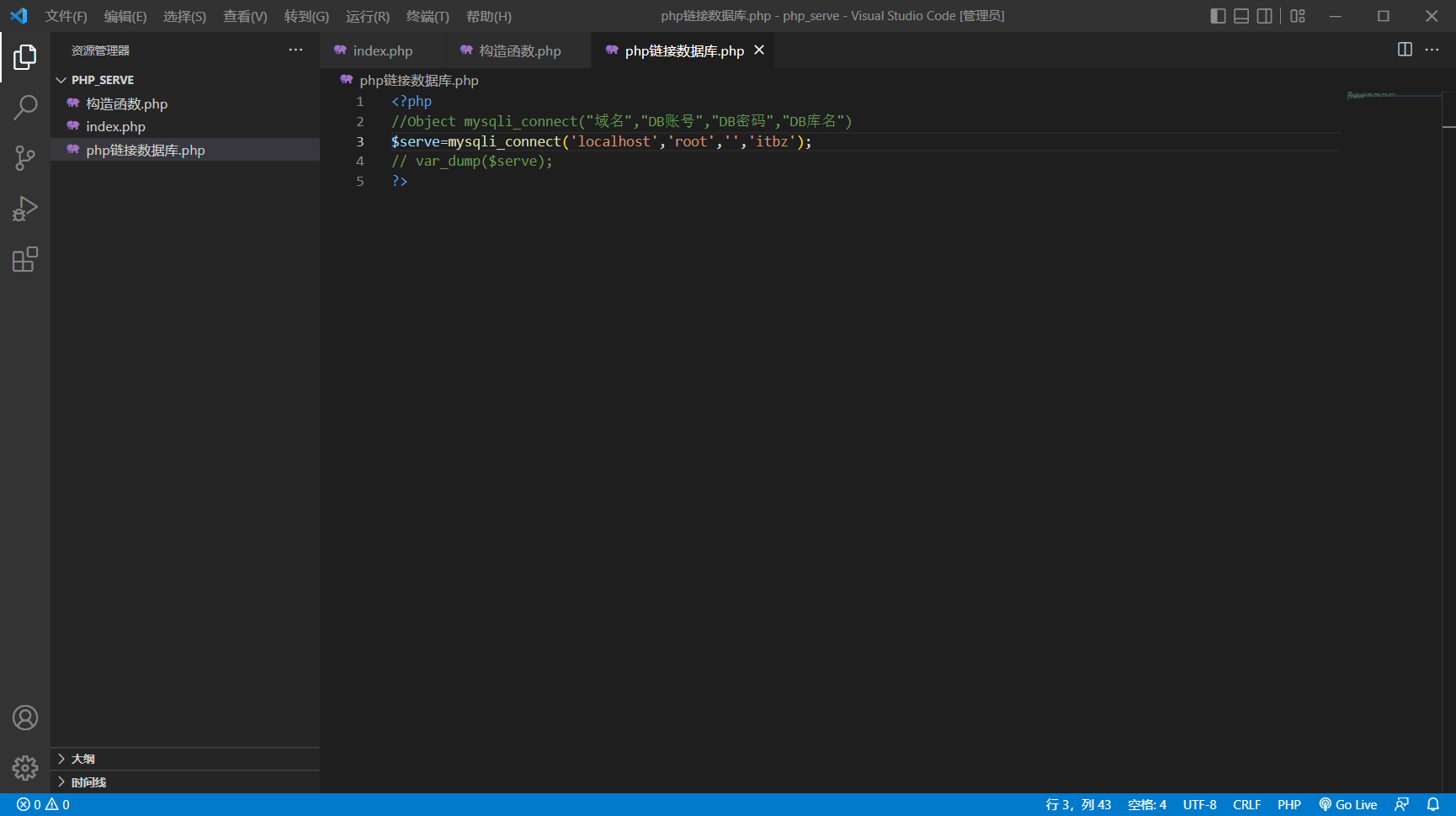Open the 帮助(H) menu

pos(489,16)
